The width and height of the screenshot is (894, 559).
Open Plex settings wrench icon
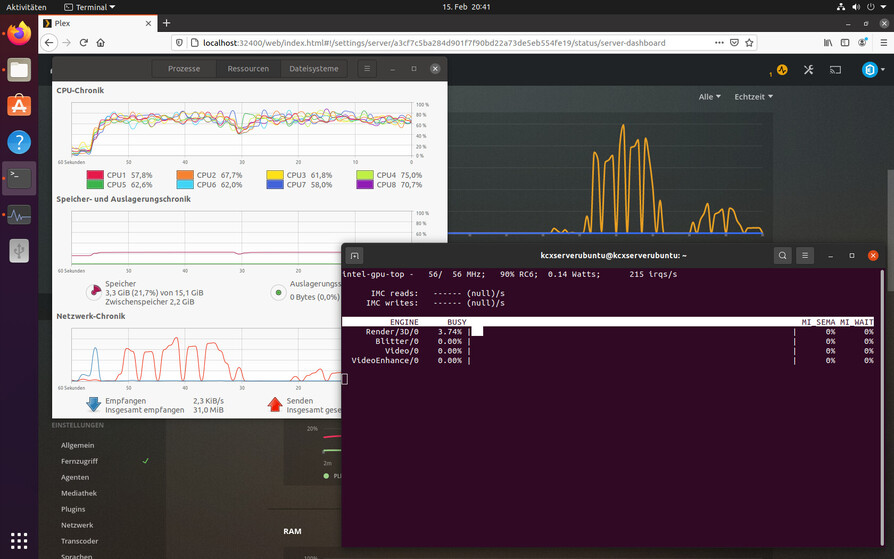pyautogui.click(x=809, y=70)
